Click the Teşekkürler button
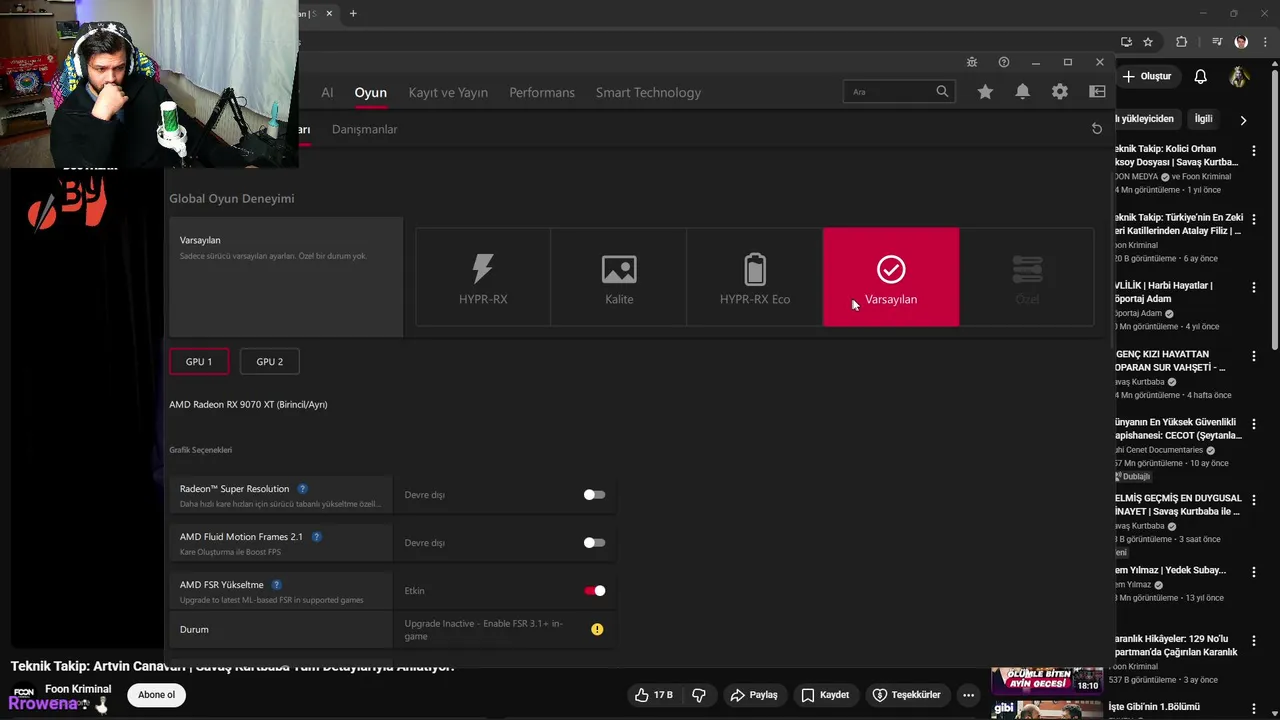The image size is (1280, 720). (906, 695)
